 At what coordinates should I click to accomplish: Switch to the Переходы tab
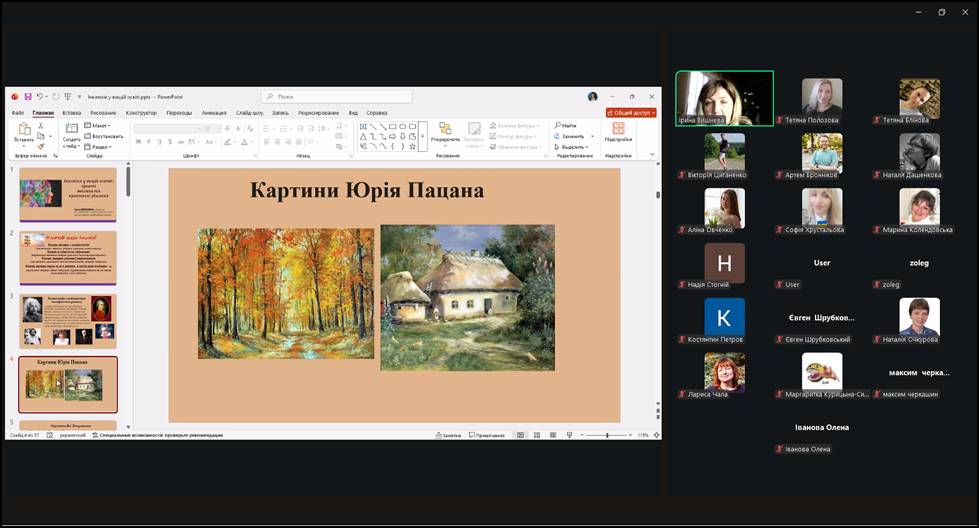pos(179,113)
